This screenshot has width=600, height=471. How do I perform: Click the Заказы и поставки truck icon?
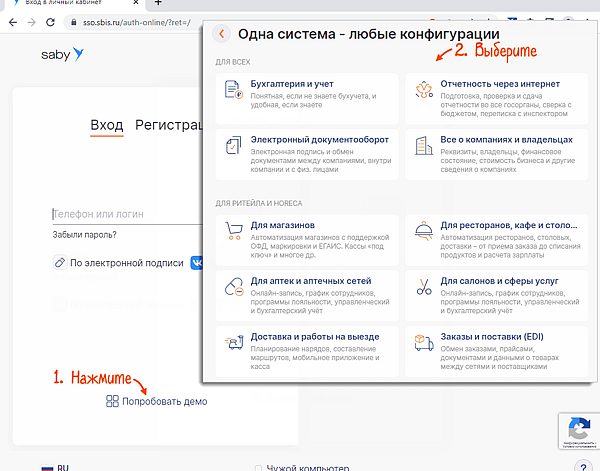coord(423,345)
